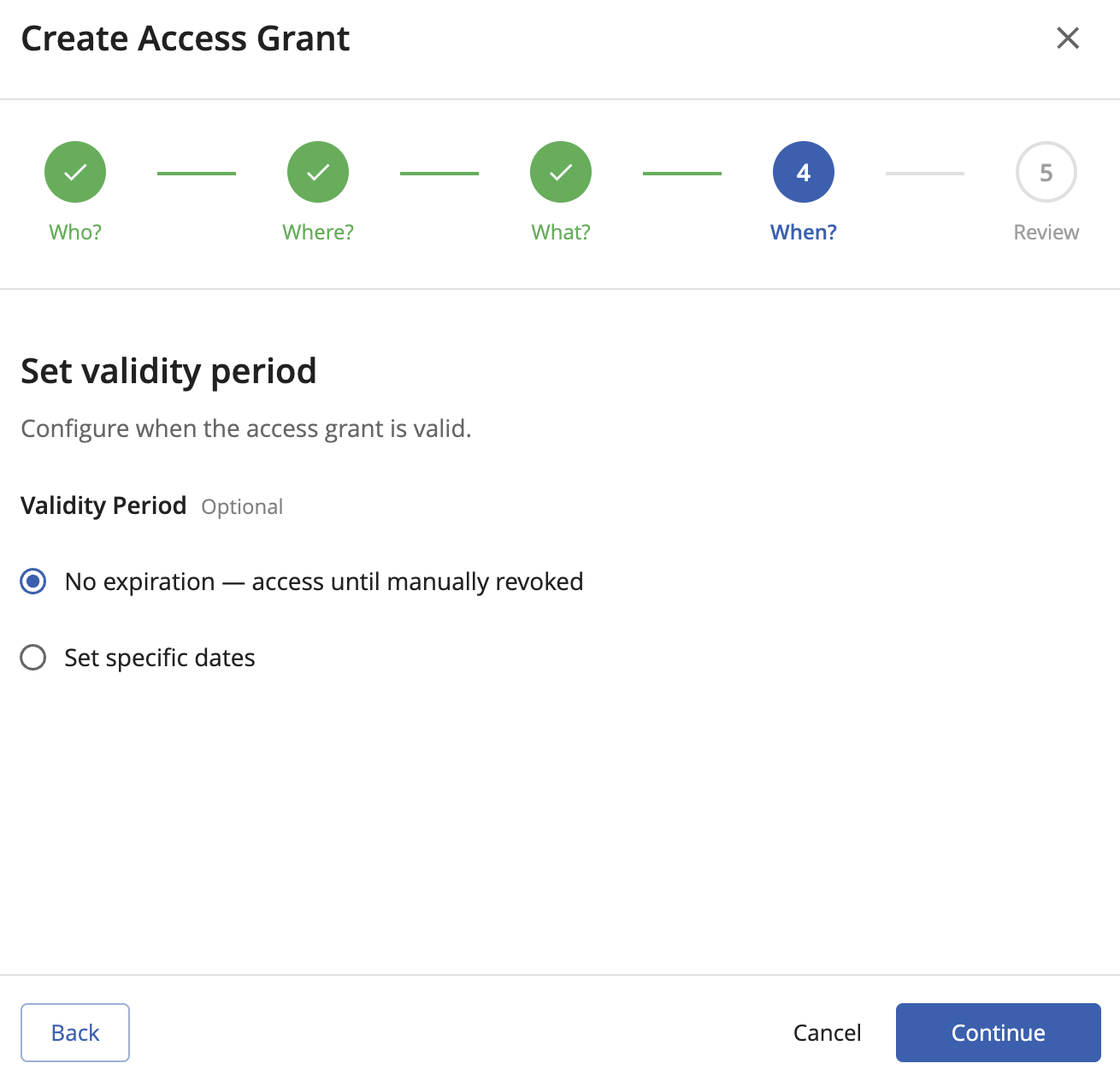Continue to the Review step
The image size is (1120, 1081).
coord(999,1032)
